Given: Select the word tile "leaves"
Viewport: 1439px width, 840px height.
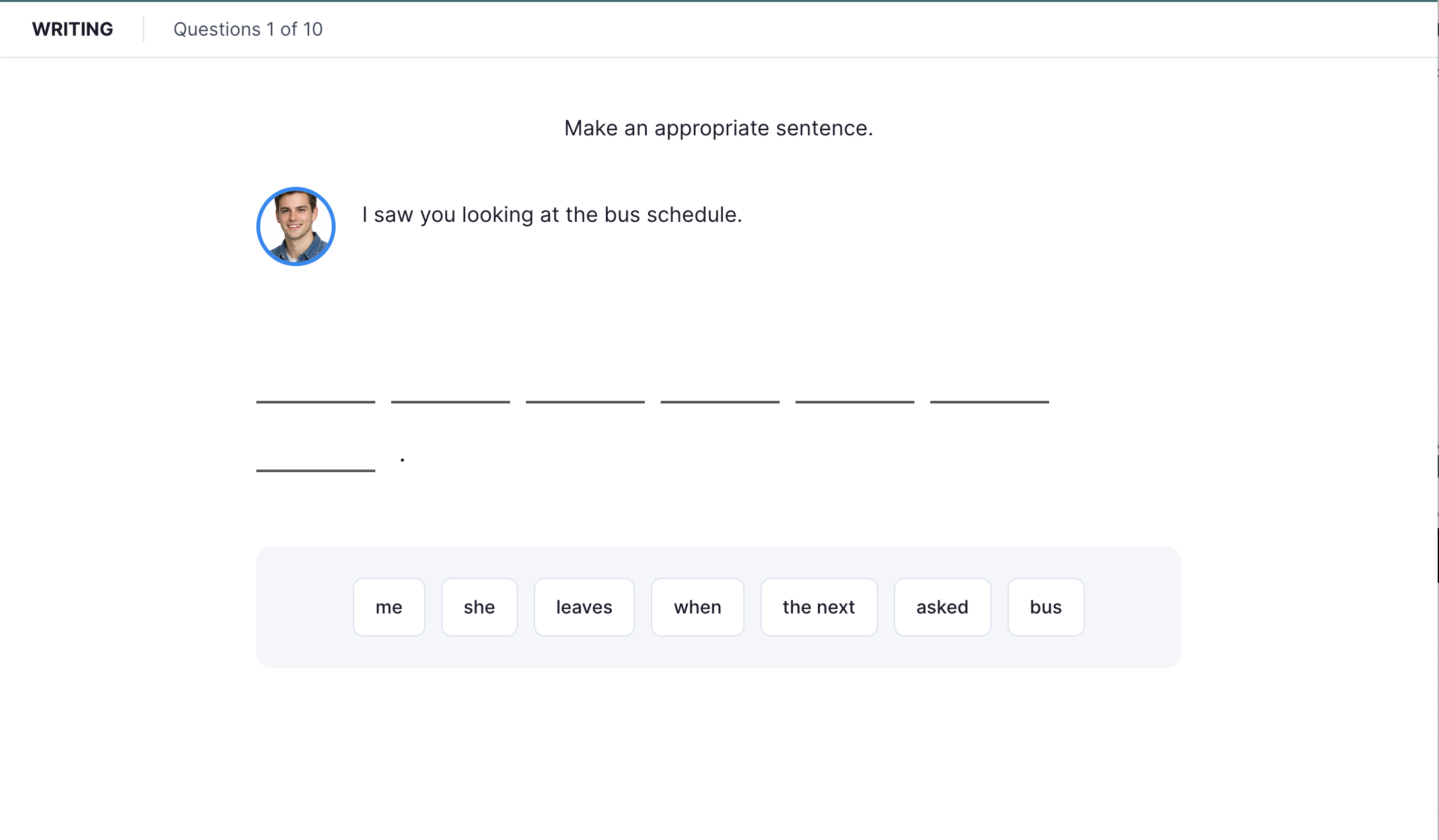Looking at the screenshot, I should pos(584,607).
